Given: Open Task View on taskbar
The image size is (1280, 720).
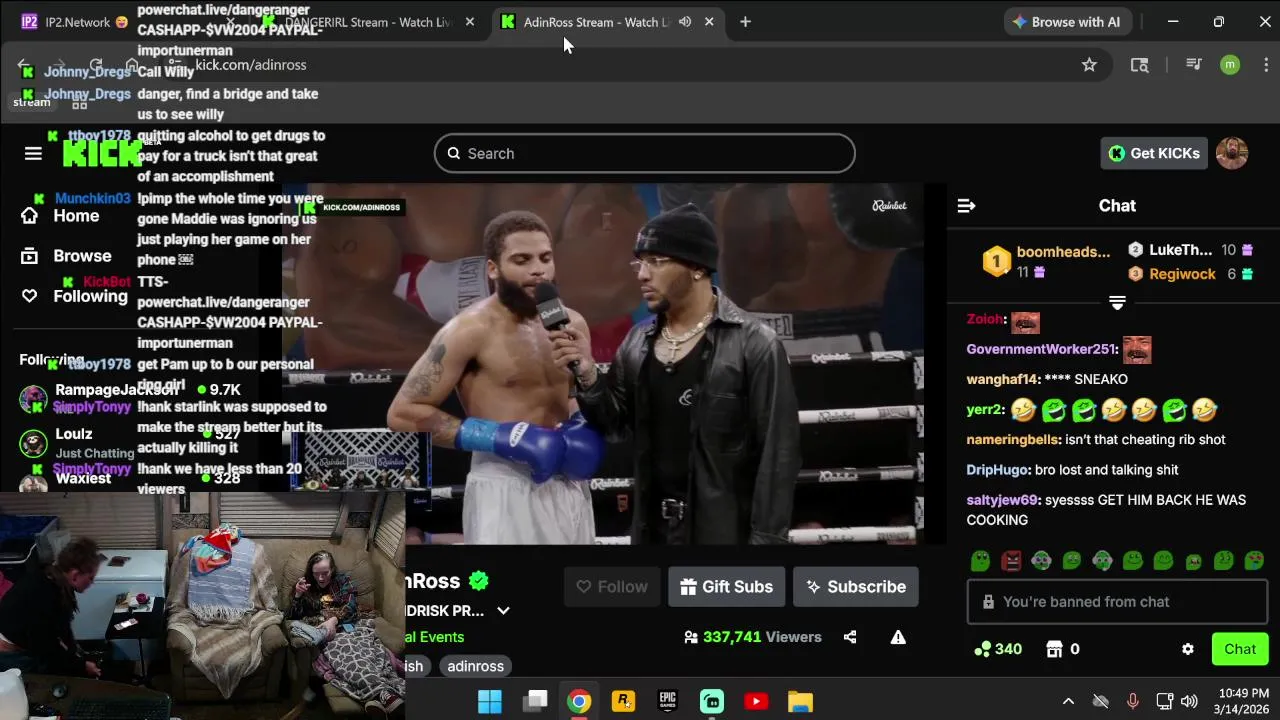Looking at the screenshot, I should tap(535, 701).
